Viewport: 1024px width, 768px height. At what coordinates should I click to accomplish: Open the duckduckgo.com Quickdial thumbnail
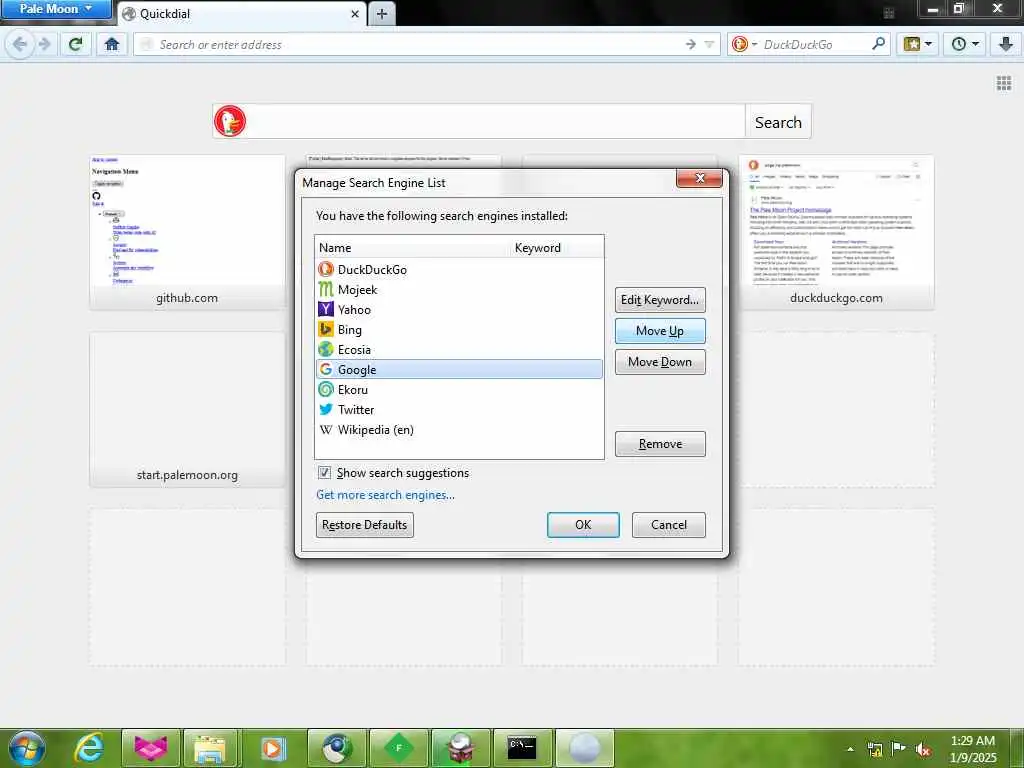(836, 232)
